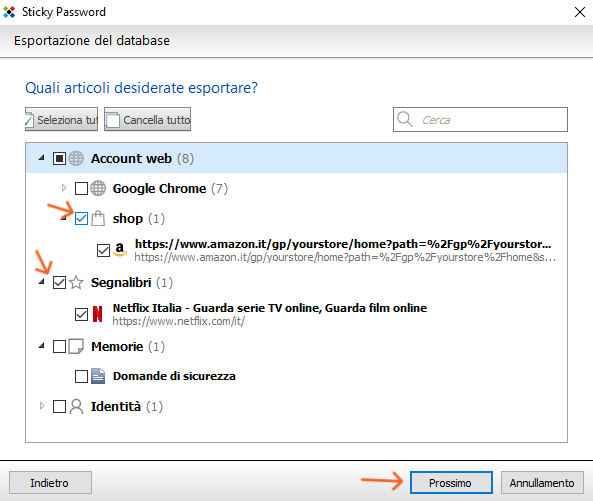593x501 pixels.
Task: Click the grey amazon.it URL subtitle
Action: click(x=345, y=257)
